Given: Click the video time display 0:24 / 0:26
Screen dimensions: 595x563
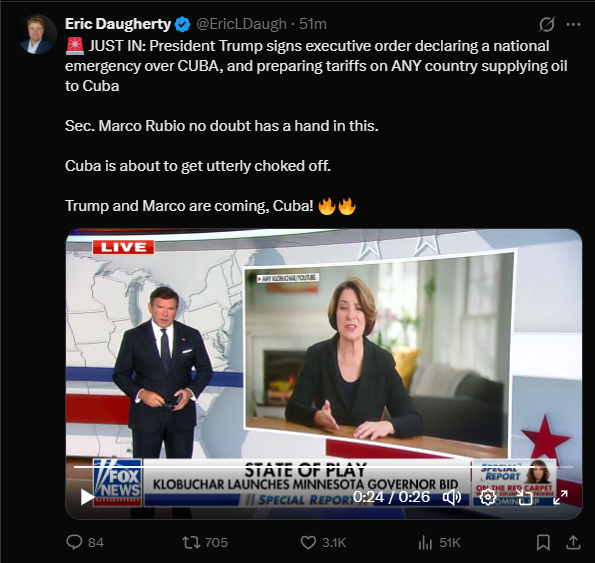Looking at the screenshot, I should click(391, 497).
